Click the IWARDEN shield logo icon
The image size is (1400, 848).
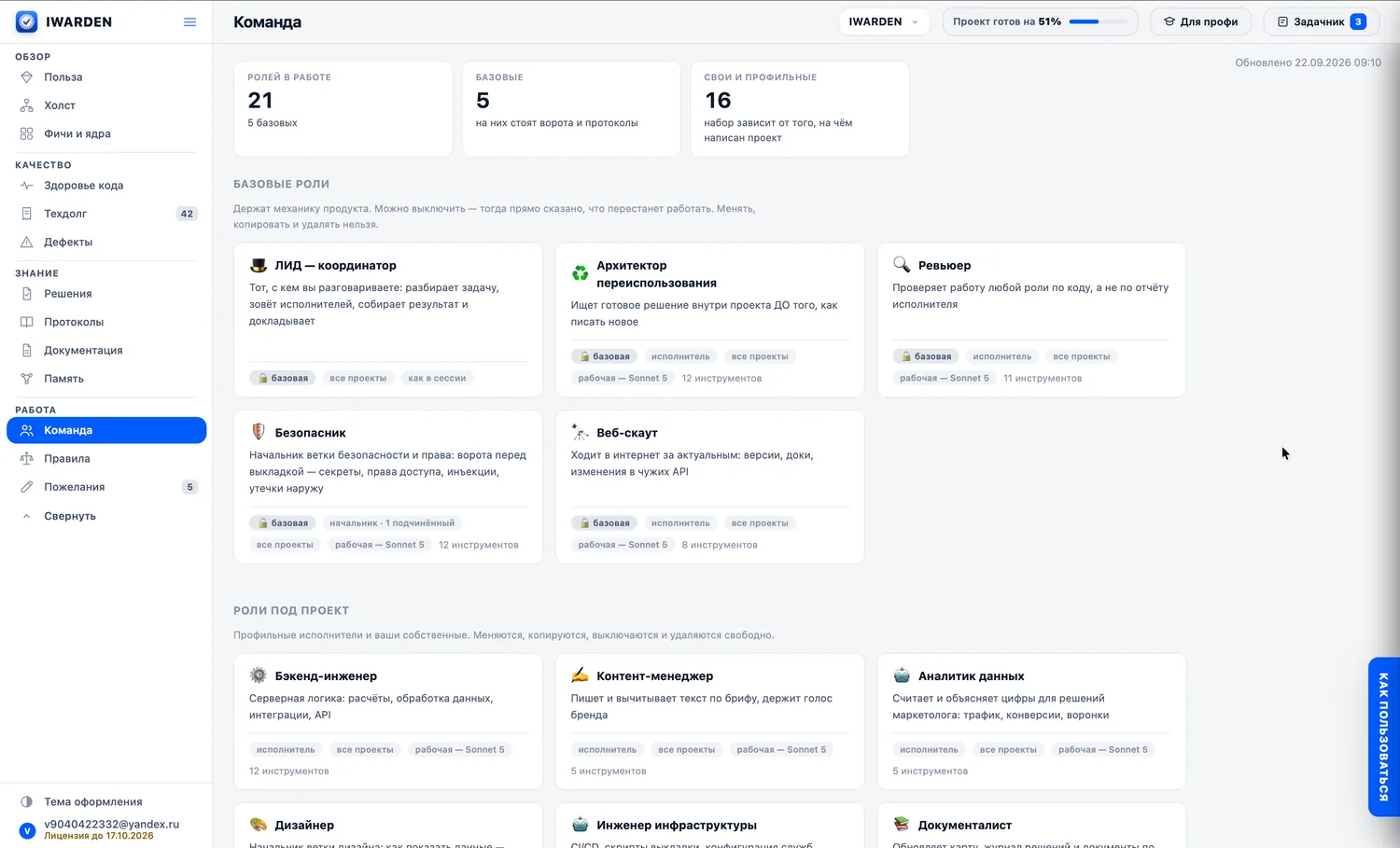pyautogui.click(x=27, y=21)
